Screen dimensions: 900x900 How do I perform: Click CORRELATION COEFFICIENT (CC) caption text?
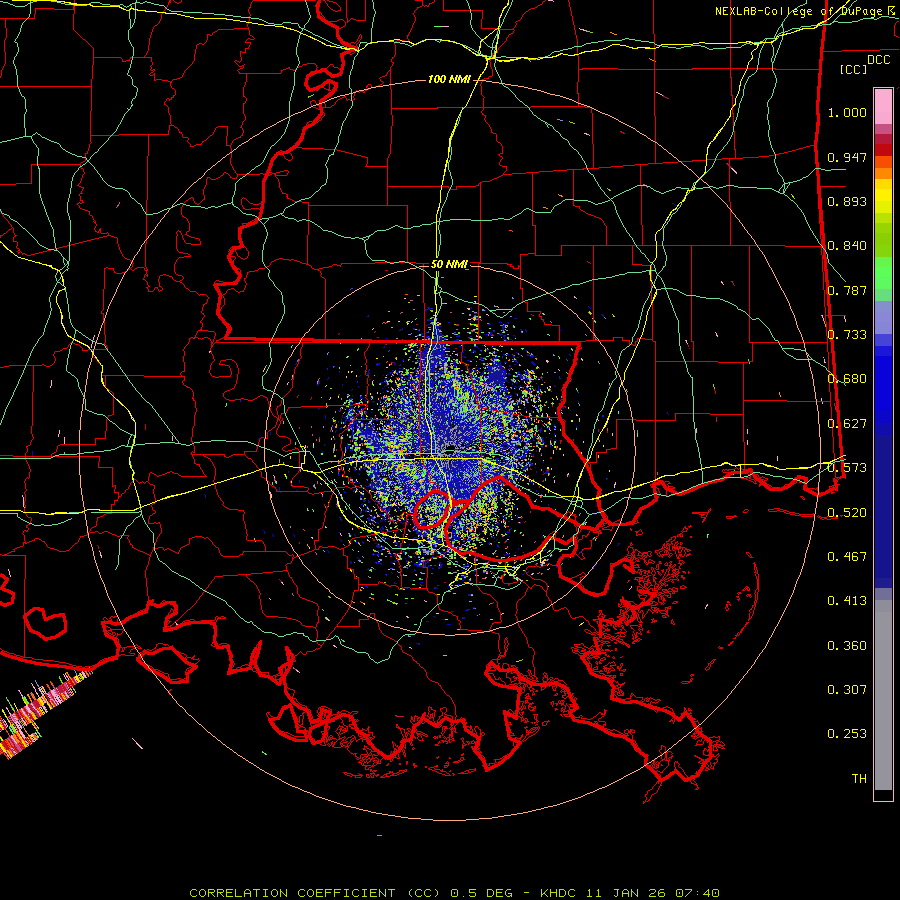coord(315,893)
